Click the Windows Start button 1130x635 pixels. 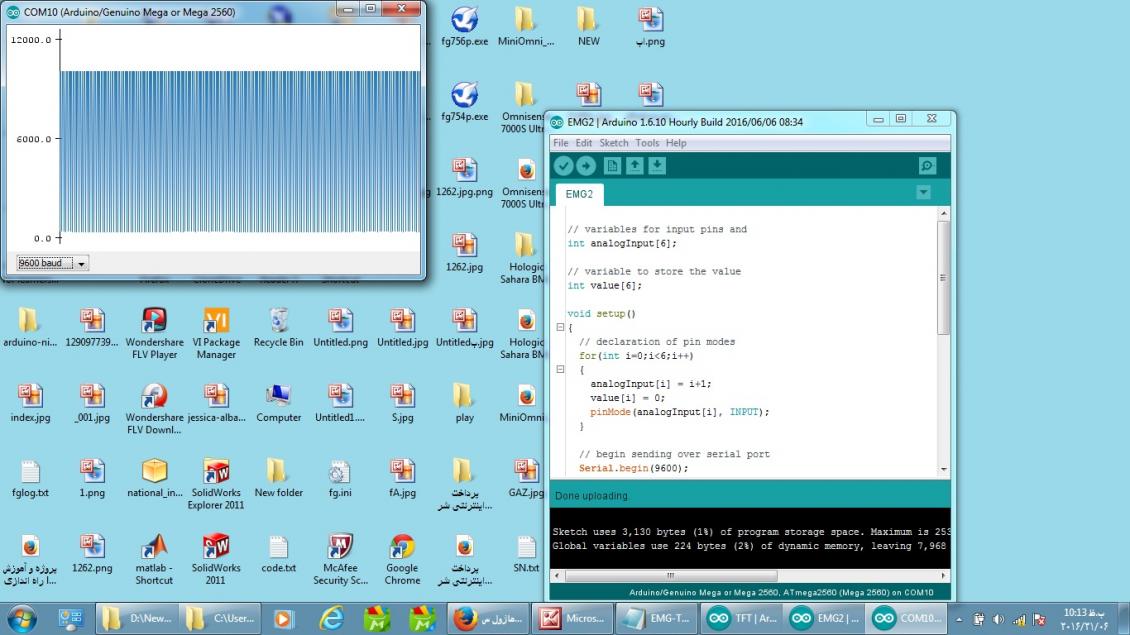click(x=22, y=619)
